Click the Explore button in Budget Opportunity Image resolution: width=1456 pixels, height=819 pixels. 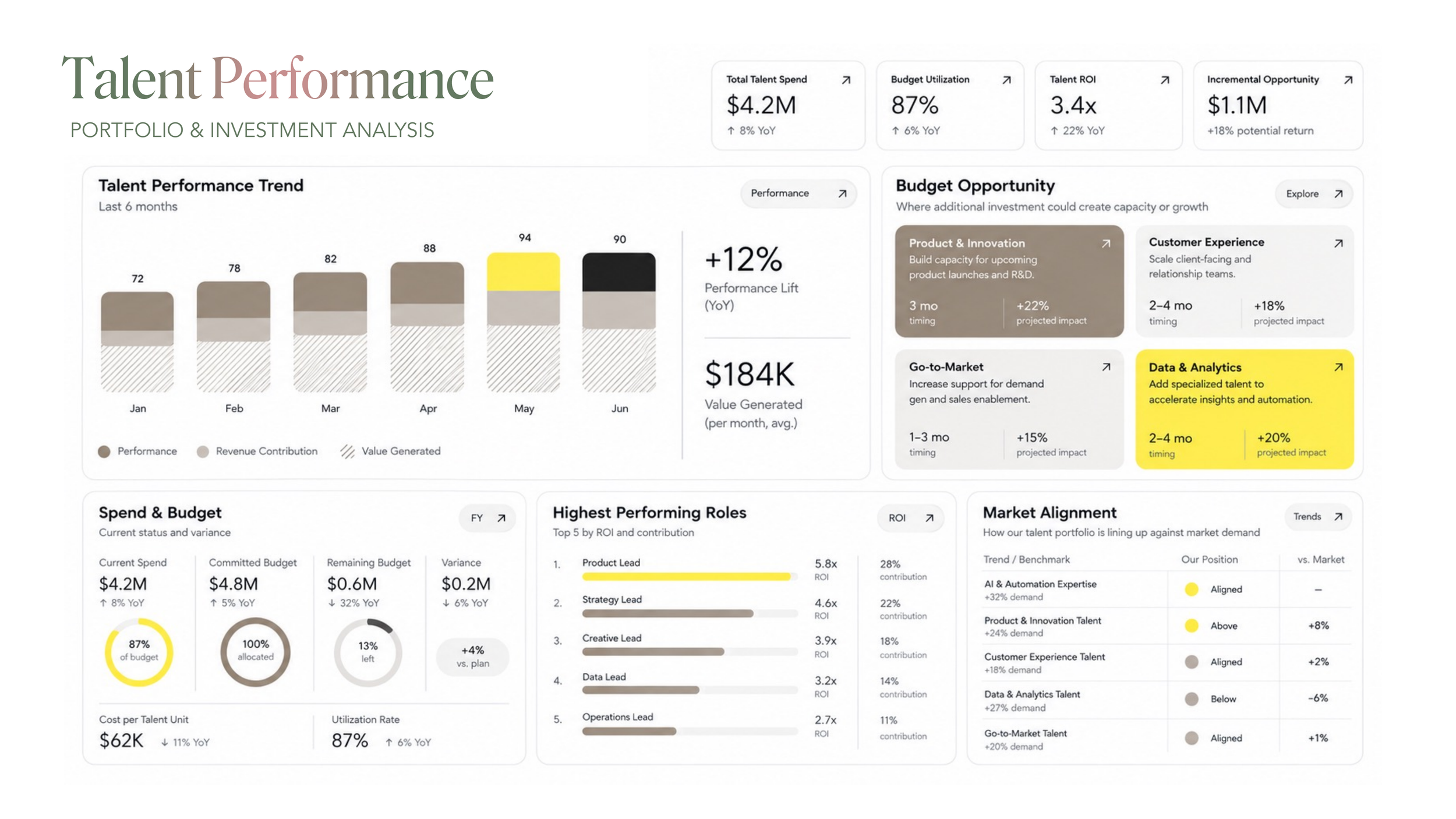point(1314,194)
